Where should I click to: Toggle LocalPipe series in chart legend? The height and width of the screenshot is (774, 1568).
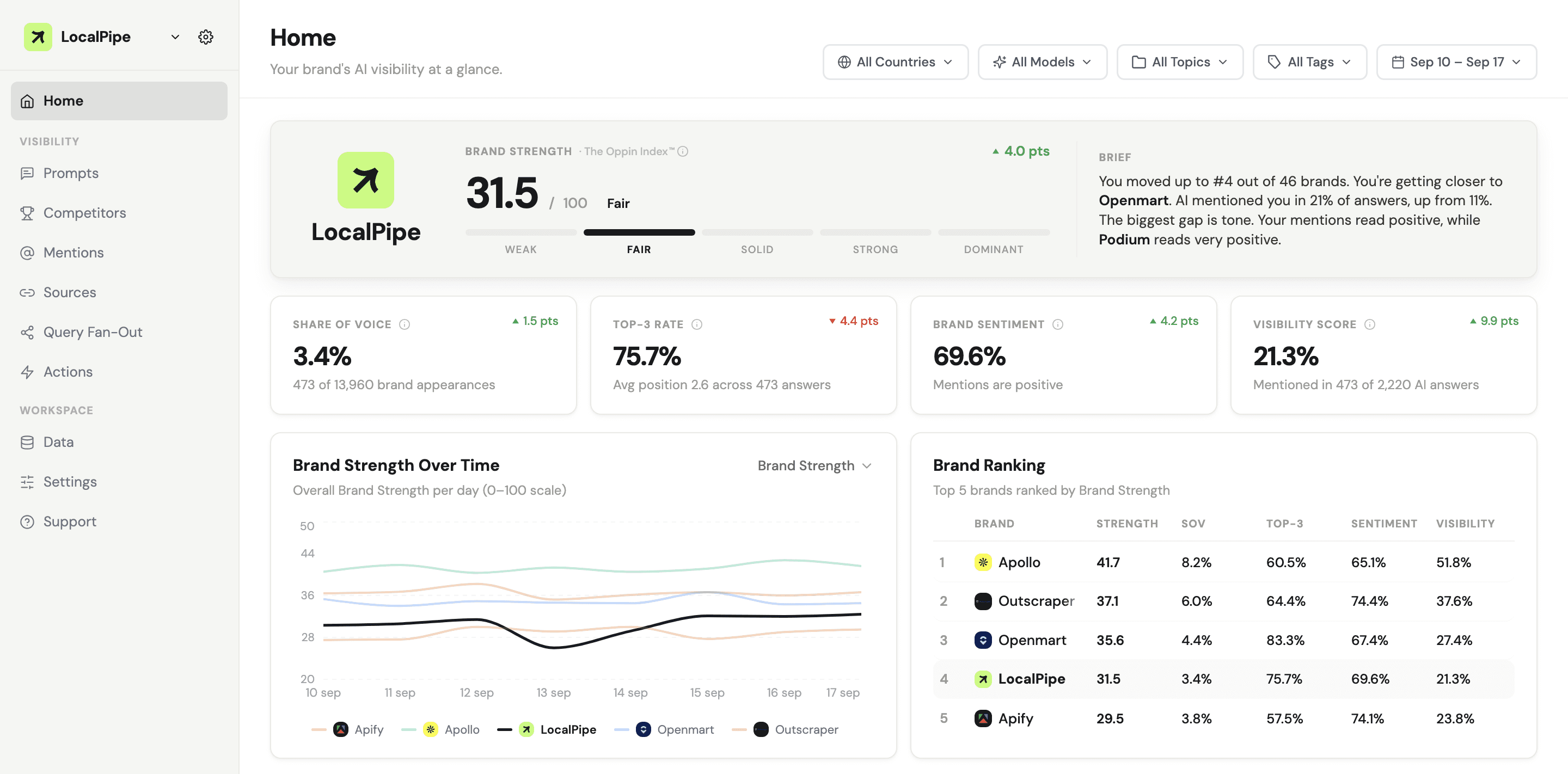[x=547, y=729]
